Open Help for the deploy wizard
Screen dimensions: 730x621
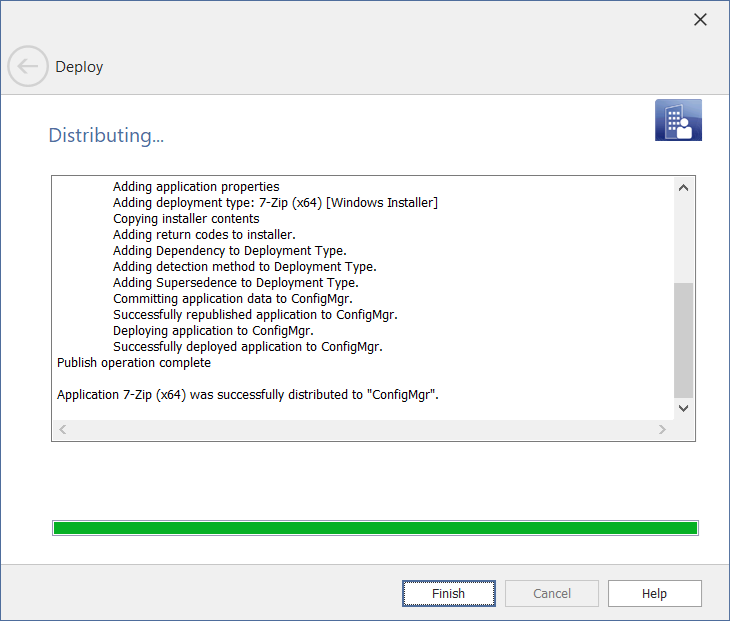(654, 593)
